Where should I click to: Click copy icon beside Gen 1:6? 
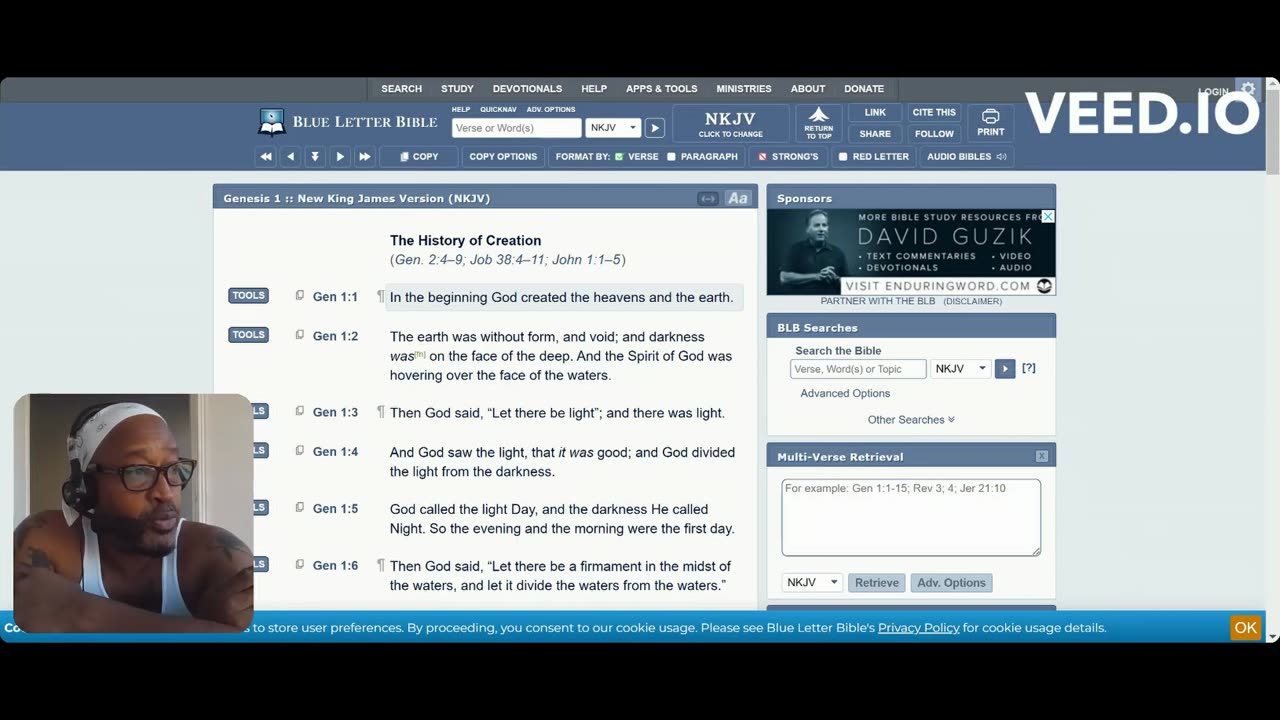coord(299,564)
